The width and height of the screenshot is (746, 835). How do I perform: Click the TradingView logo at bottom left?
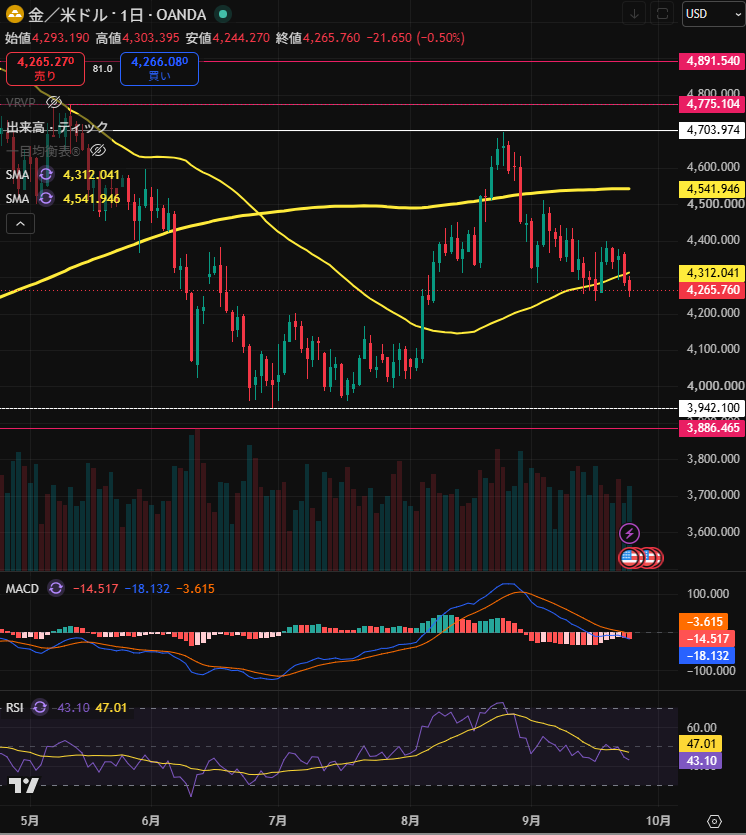pyautogui.click(x=24, y=785)
